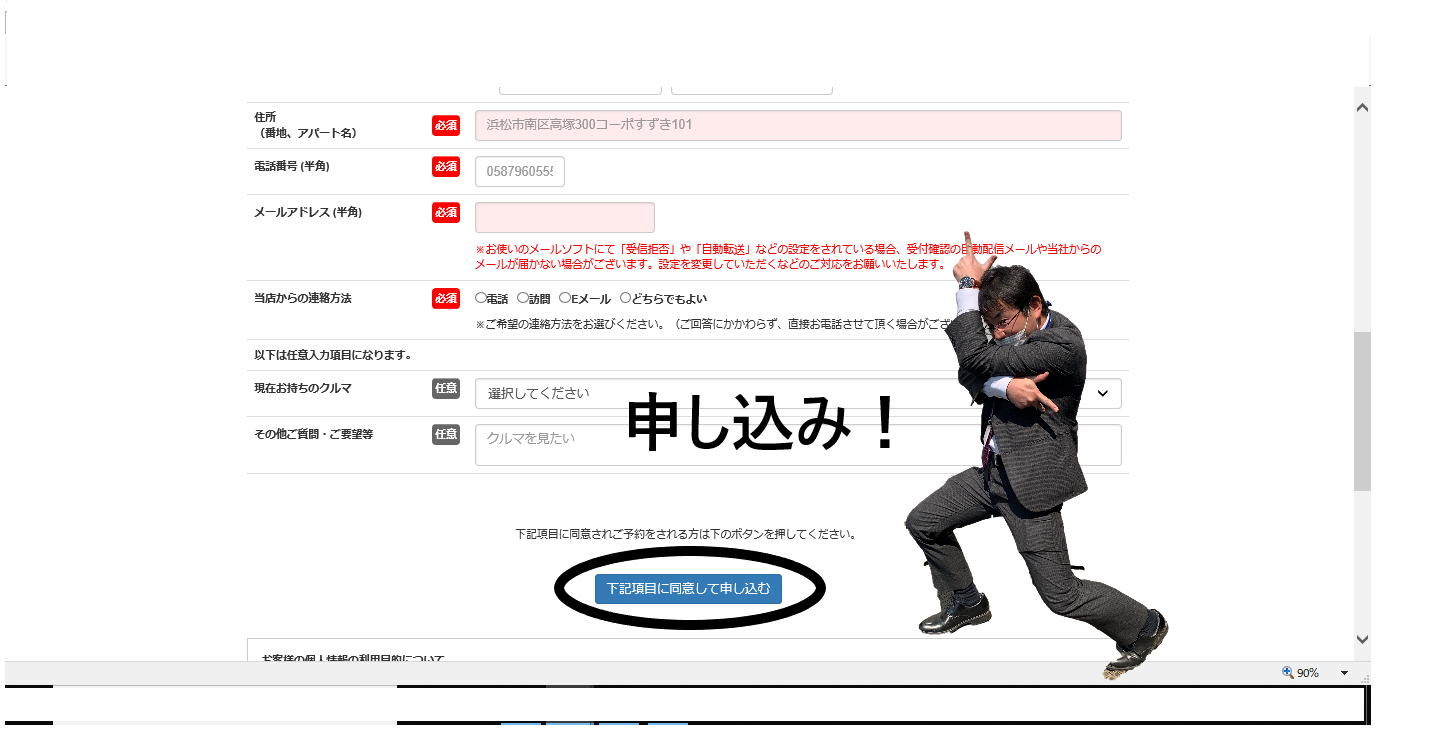This screenshot has height=754, width=1438.
Task: Click the address field with 浜松市南区高塚300
Action: coord(798,125)
